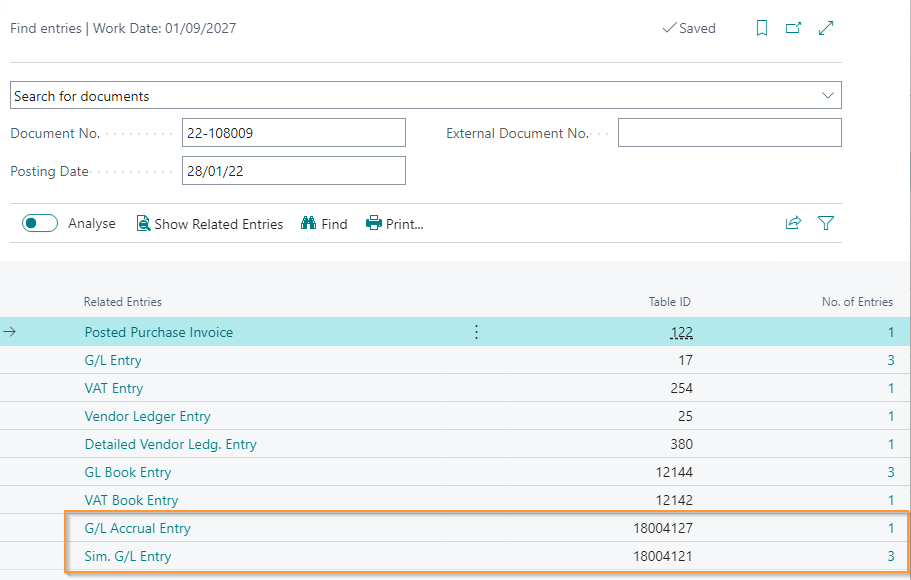Screen dimensions: 911x580
Task: Click entry count for G/L Entry
Action: [x=891, y=360]
